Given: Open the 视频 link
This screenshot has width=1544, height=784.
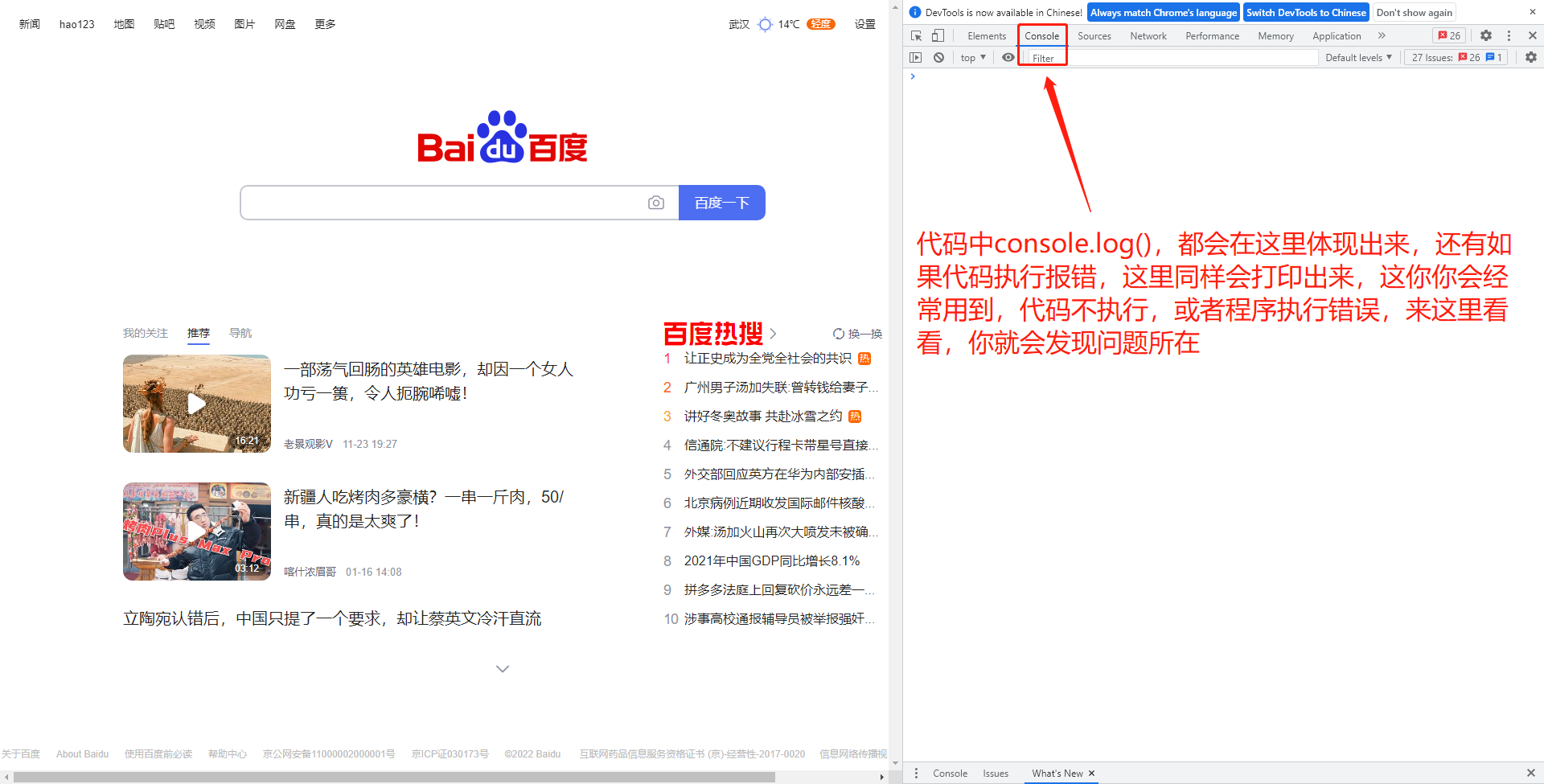Looking at the screenshot, I should pos(204,24).
